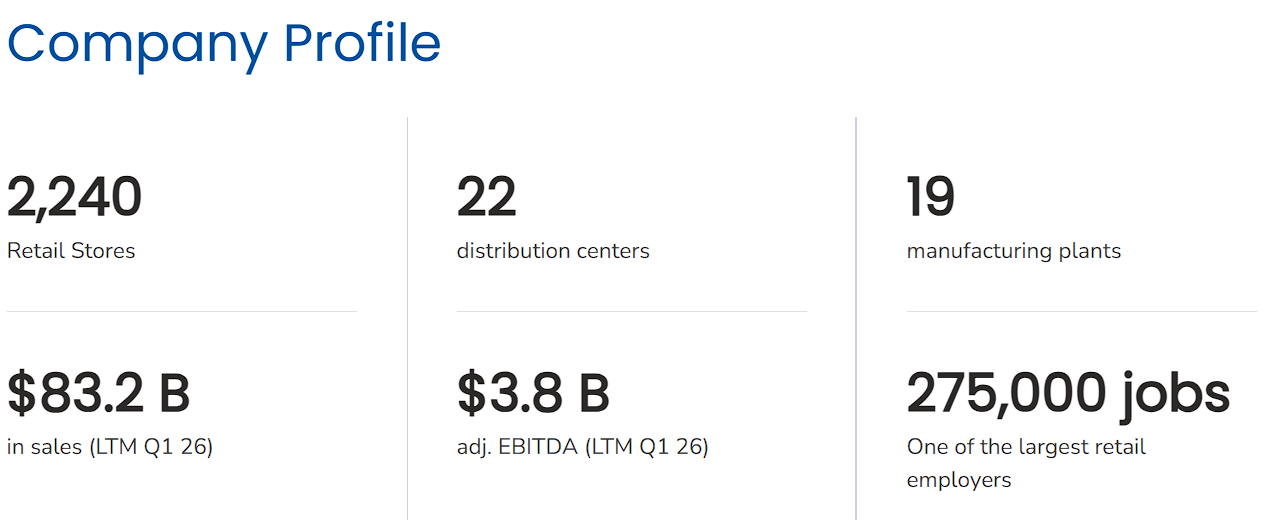
Task: Select the $3.8 B EBITDA figure
Action: pyautogui.click(x=534, y=393)
